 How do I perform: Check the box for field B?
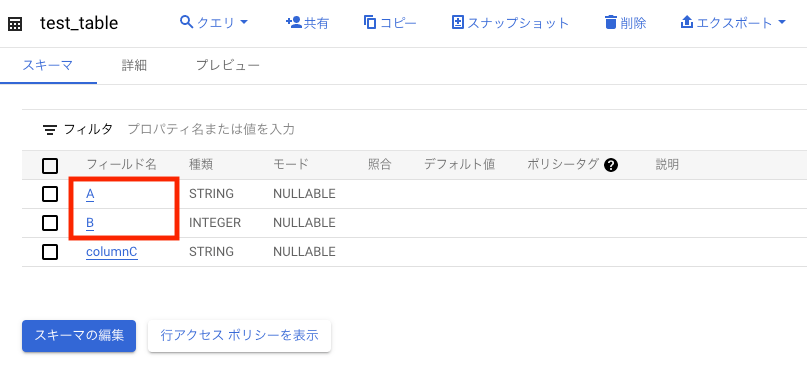tap(50, 223)
